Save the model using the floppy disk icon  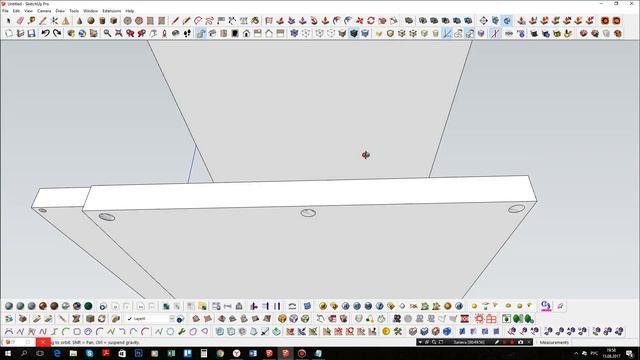coord(31,33)
